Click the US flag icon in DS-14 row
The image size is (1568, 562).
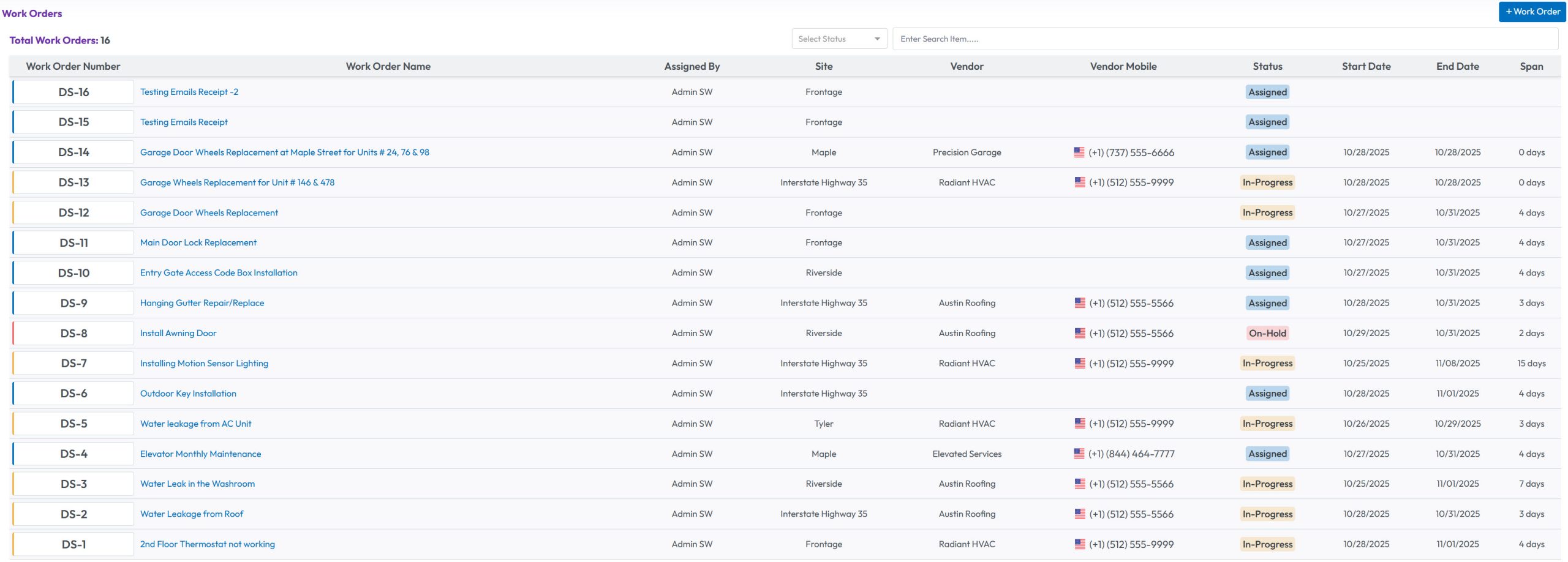tap(1079, 152)
